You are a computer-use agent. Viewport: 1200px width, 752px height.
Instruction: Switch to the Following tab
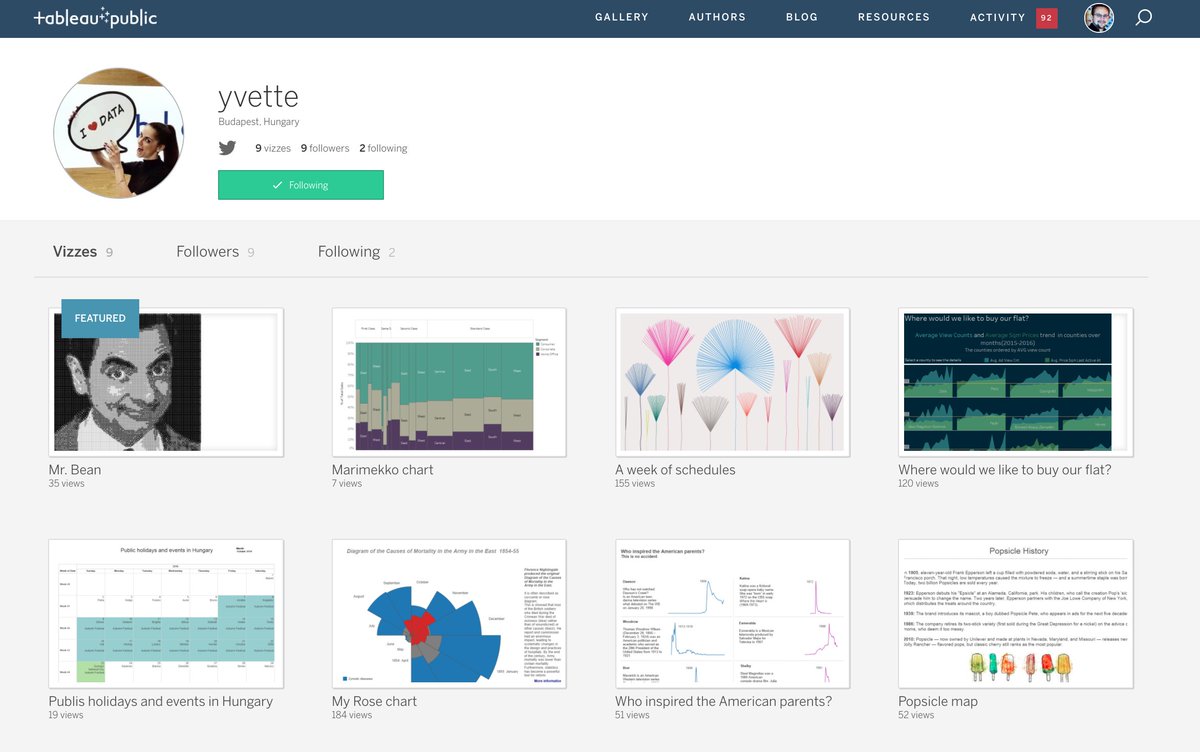tap(356, 252)
